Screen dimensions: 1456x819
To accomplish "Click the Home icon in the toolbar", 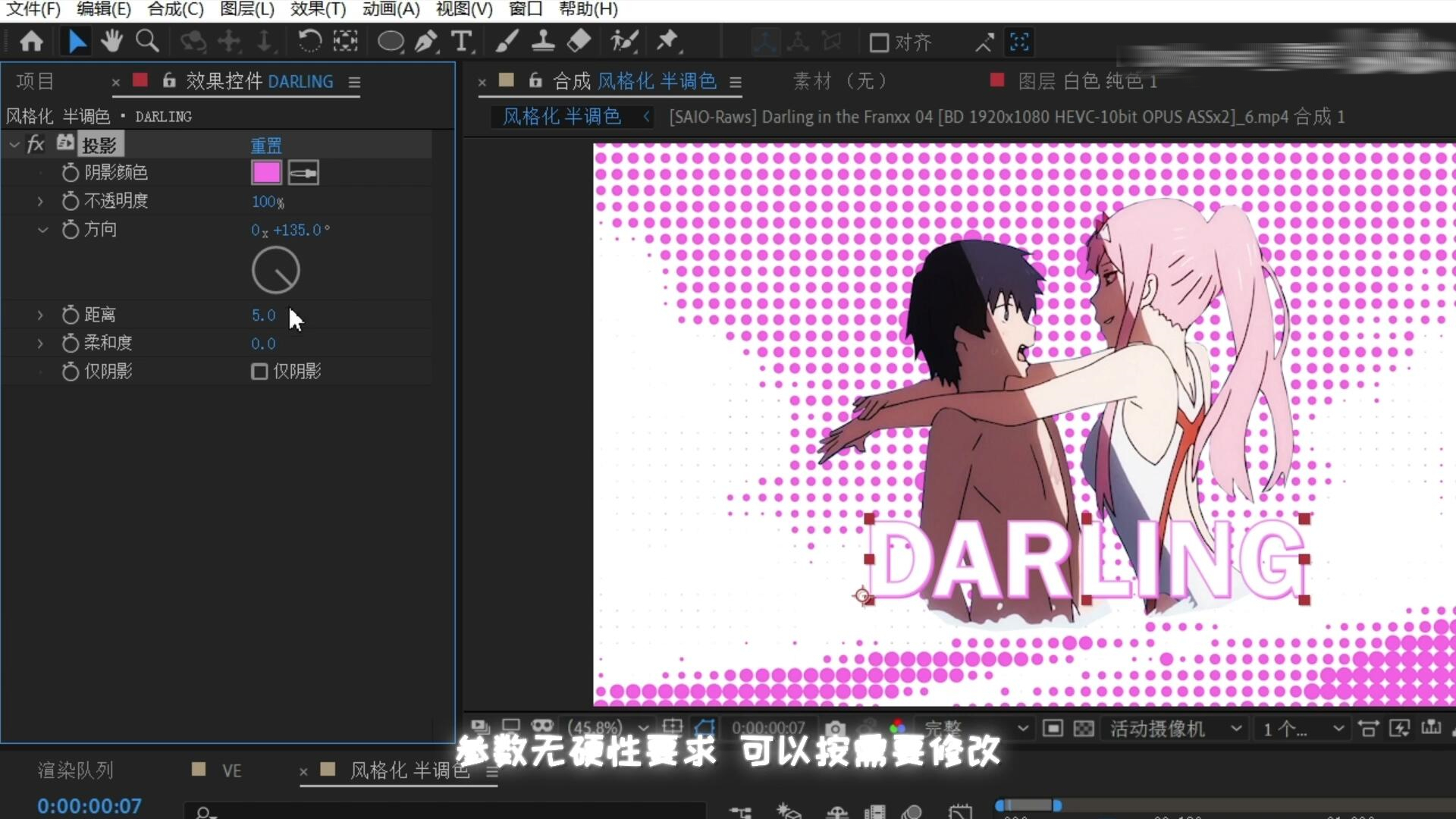I will (31, 41).
